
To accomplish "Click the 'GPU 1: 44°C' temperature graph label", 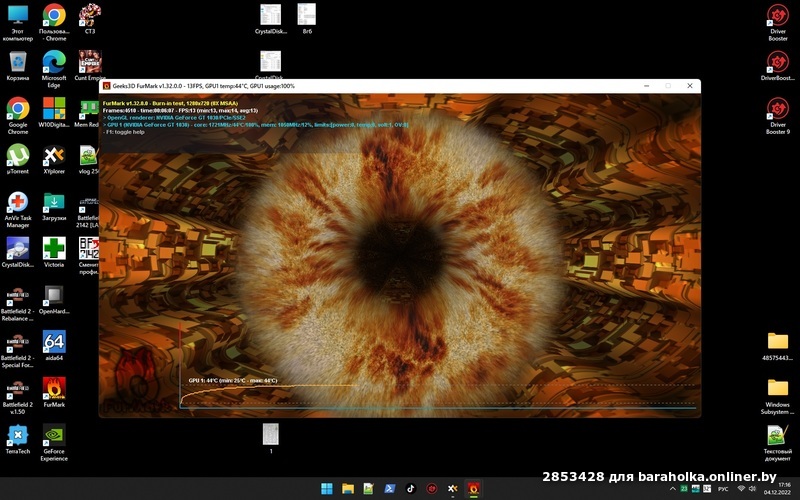I will (233, 380).
